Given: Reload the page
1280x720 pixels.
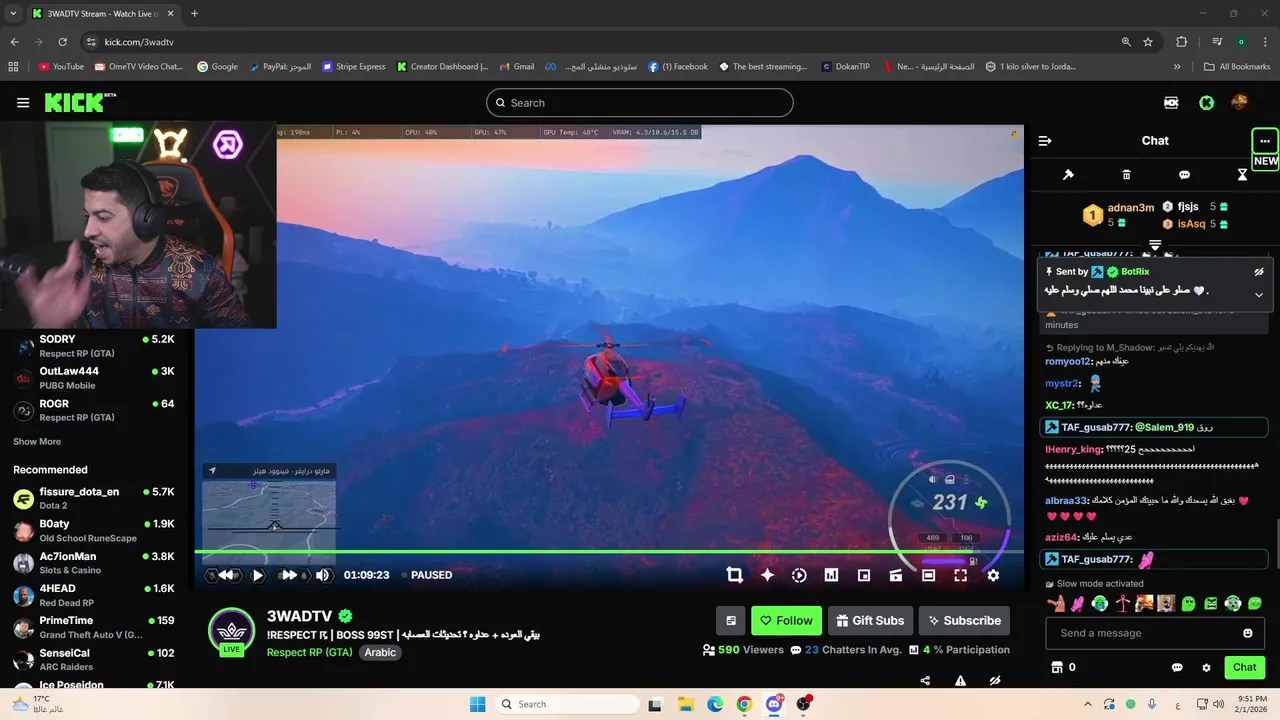Looking at the screenshot, I should click(63, 42).
